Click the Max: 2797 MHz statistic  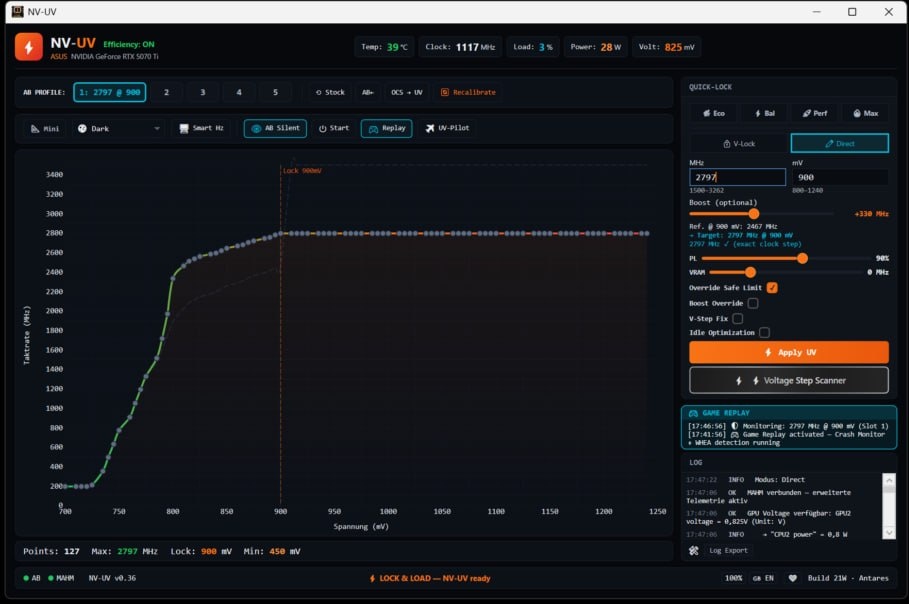point(125,551)
